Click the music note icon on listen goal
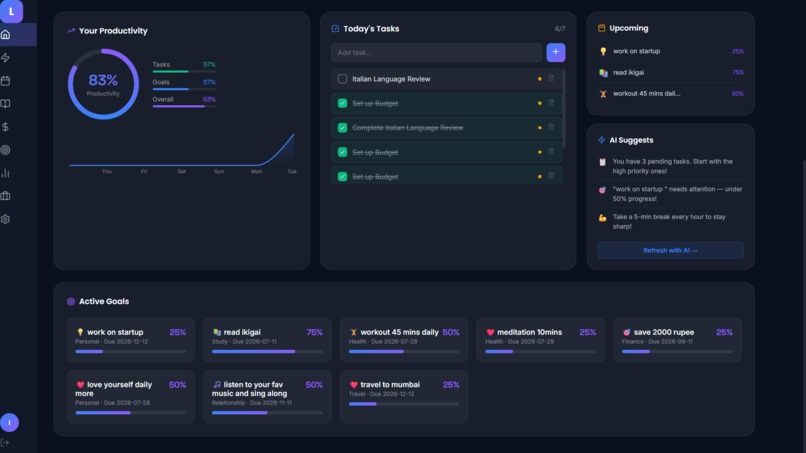The width and height of the screenshot is (806, 453). [217, 385]
